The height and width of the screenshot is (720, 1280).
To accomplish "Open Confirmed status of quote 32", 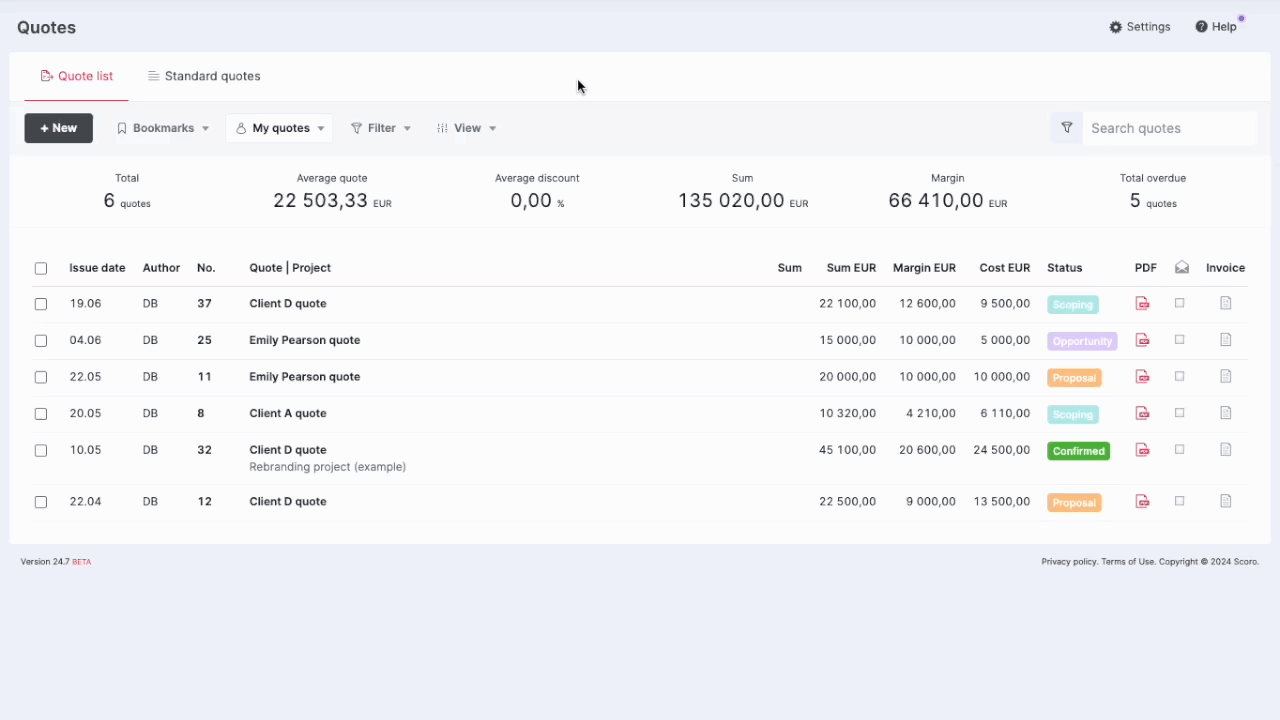I will (x=1078, y=451).
